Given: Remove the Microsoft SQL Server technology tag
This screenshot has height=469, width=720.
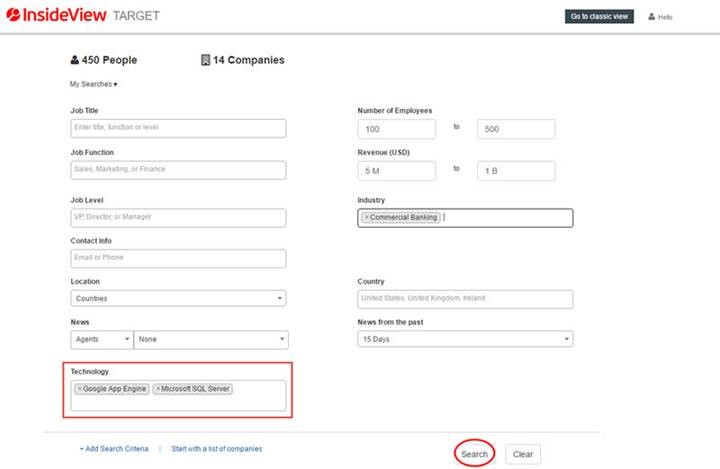Looking at the screenshot, I should pyautogui.click(x=158, y=389).
